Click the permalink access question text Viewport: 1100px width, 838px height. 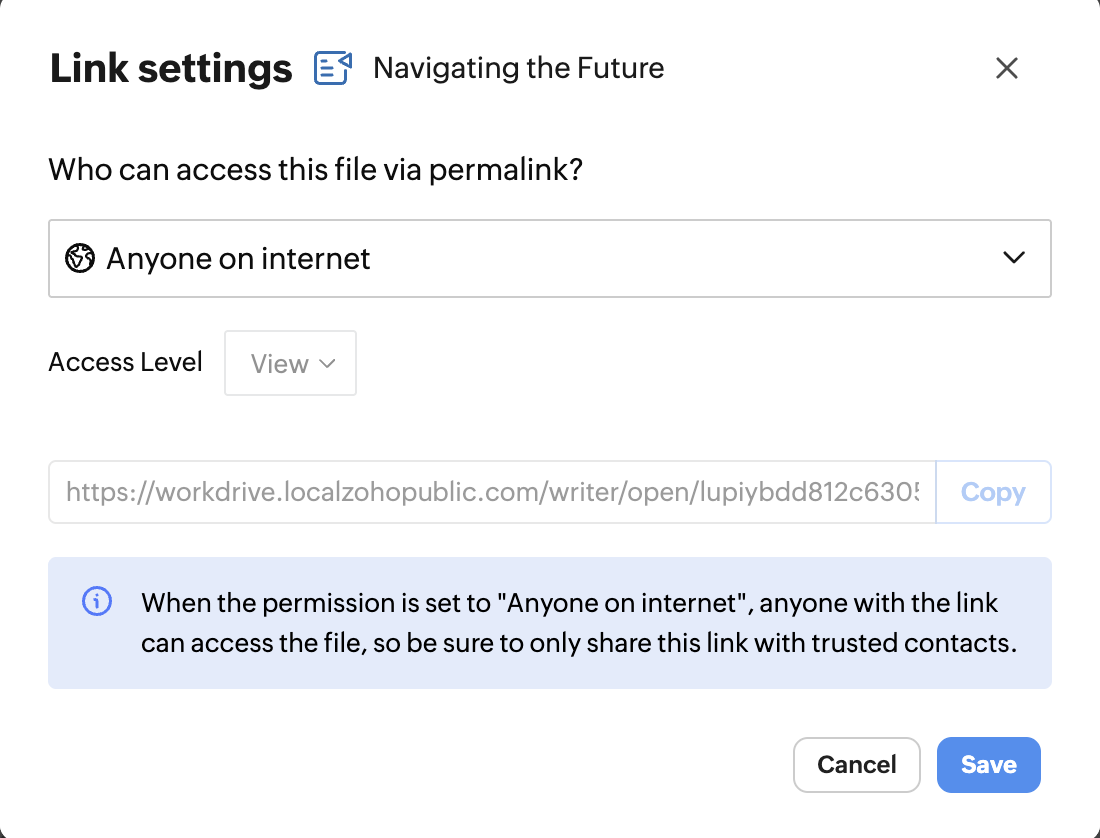point(315,169)
